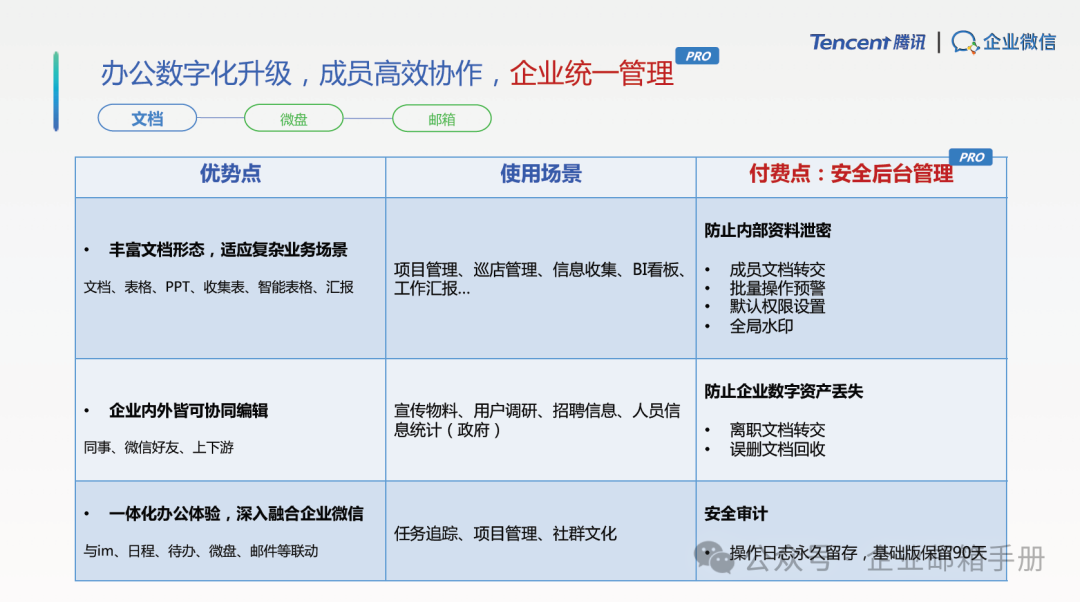Click the line 与im、日程、待办、微盘、邮件等联动

[x=201, y=551]
